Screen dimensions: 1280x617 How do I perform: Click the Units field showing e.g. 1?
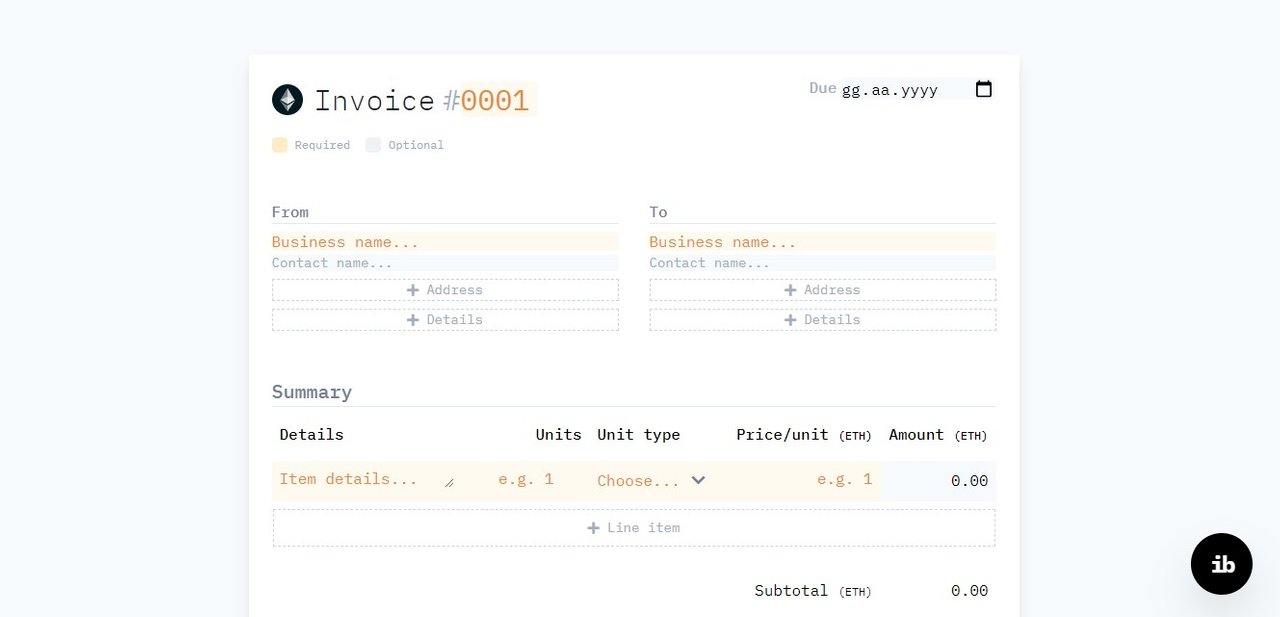[x=525, y=480]
